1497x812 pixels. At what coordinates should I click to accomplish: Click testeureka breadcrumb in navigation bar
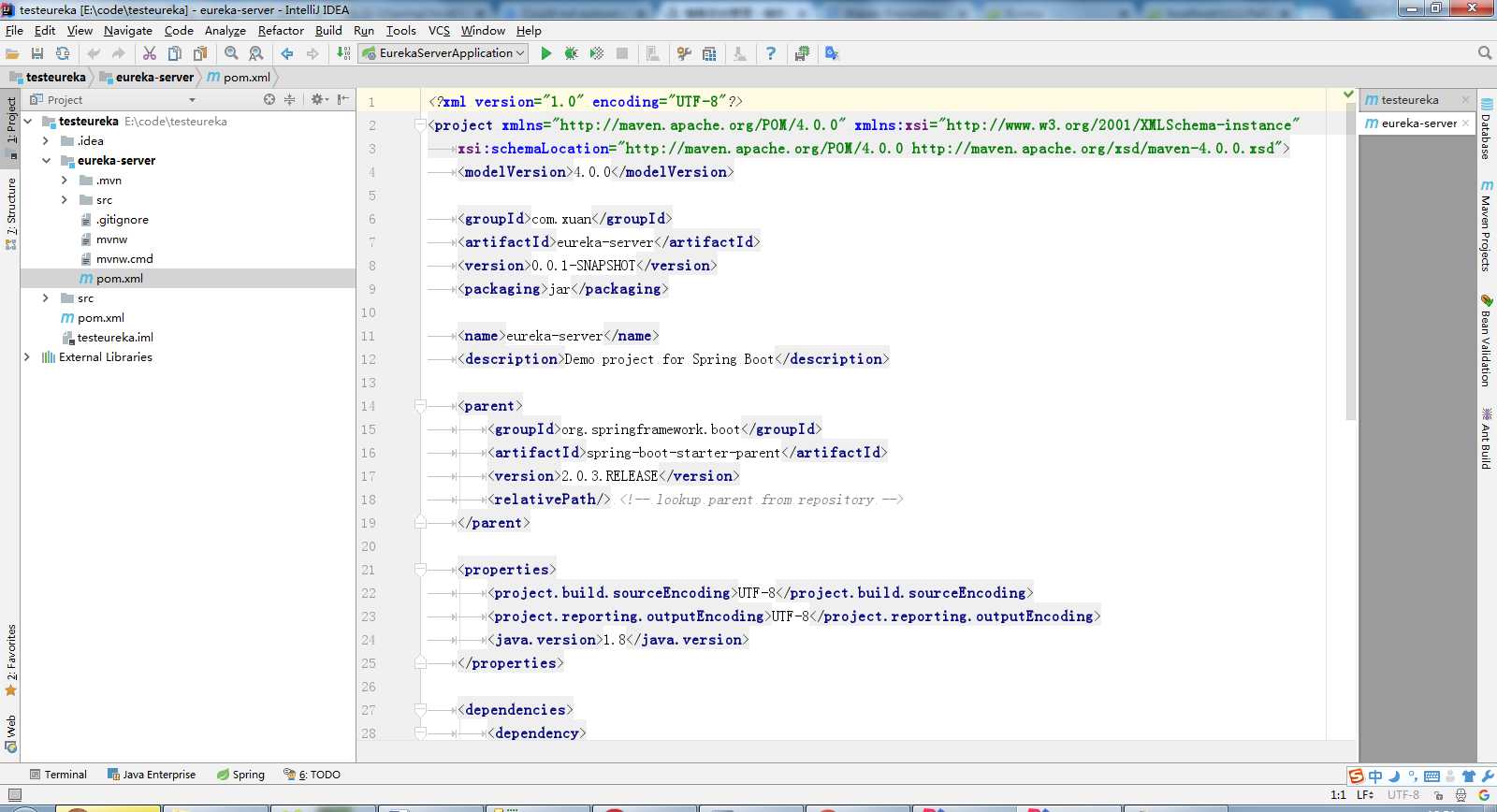[x=48, y=78]
